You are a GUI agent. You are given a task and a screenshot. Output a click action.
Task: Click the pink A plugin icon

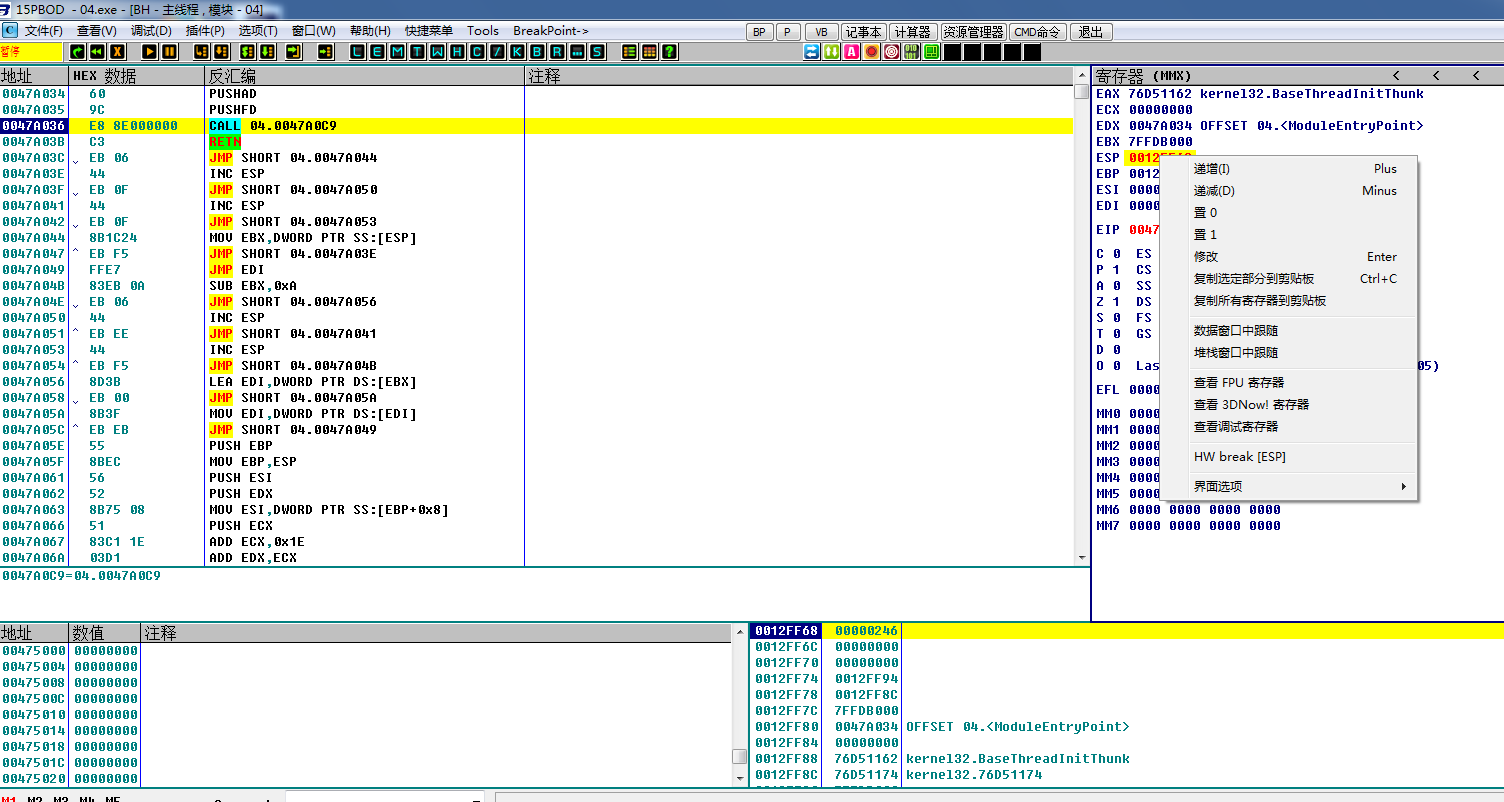(851, 52)
